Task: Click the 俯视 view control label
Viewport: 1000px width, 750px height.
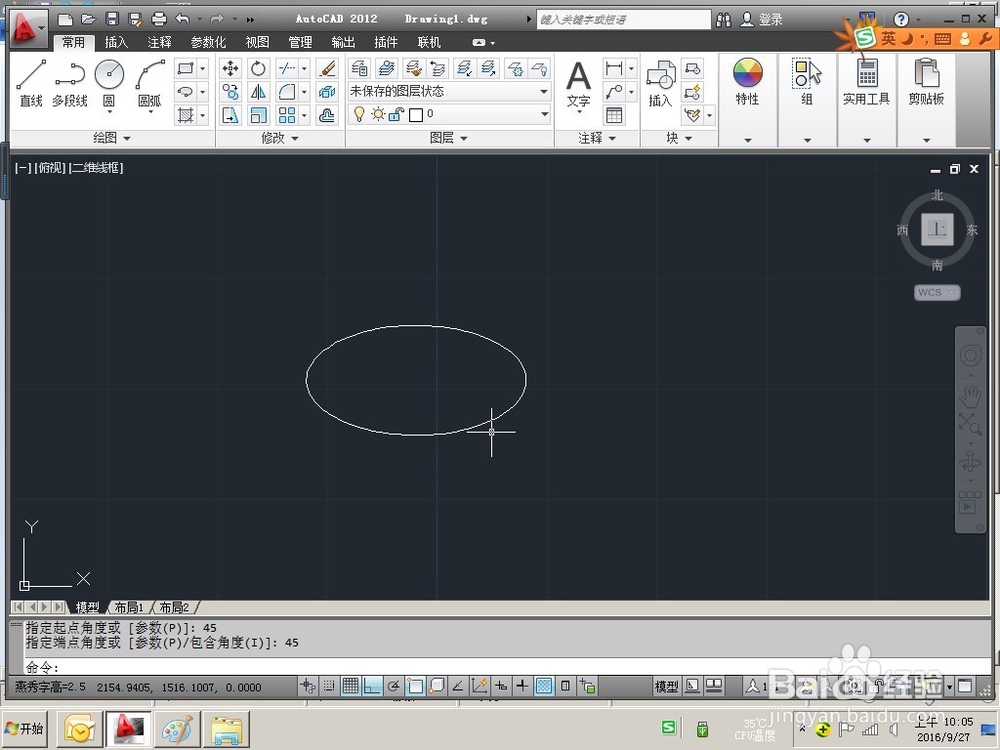Action: pos(50,168)
